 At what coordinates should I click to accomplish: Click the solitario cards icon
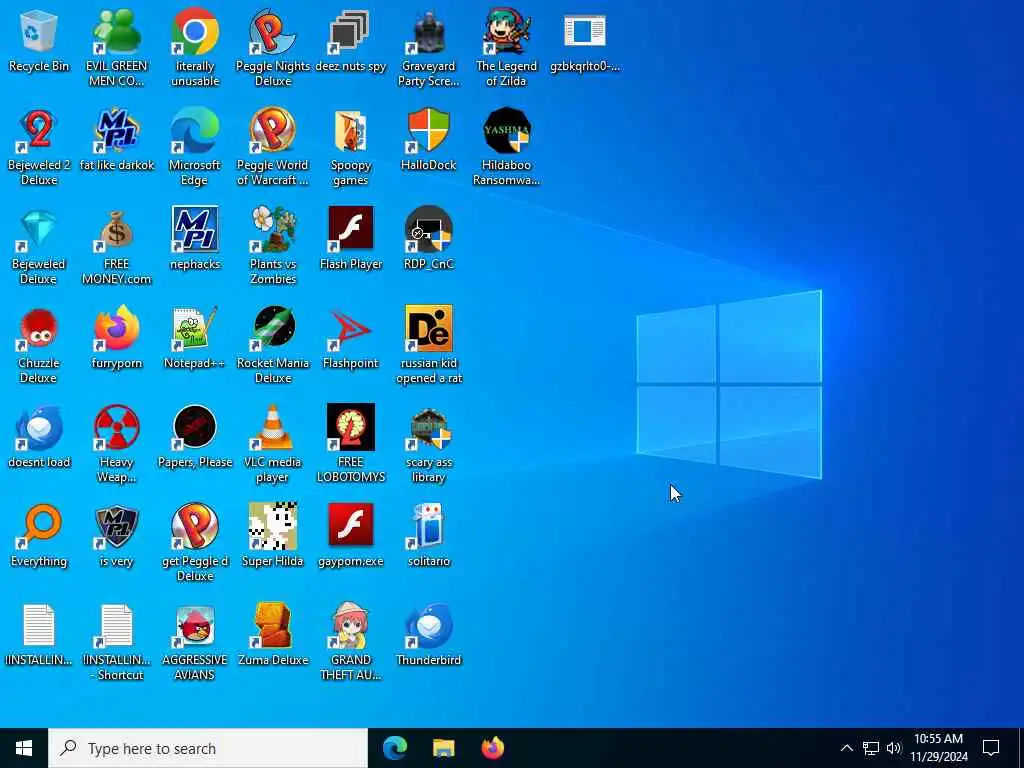428,526
